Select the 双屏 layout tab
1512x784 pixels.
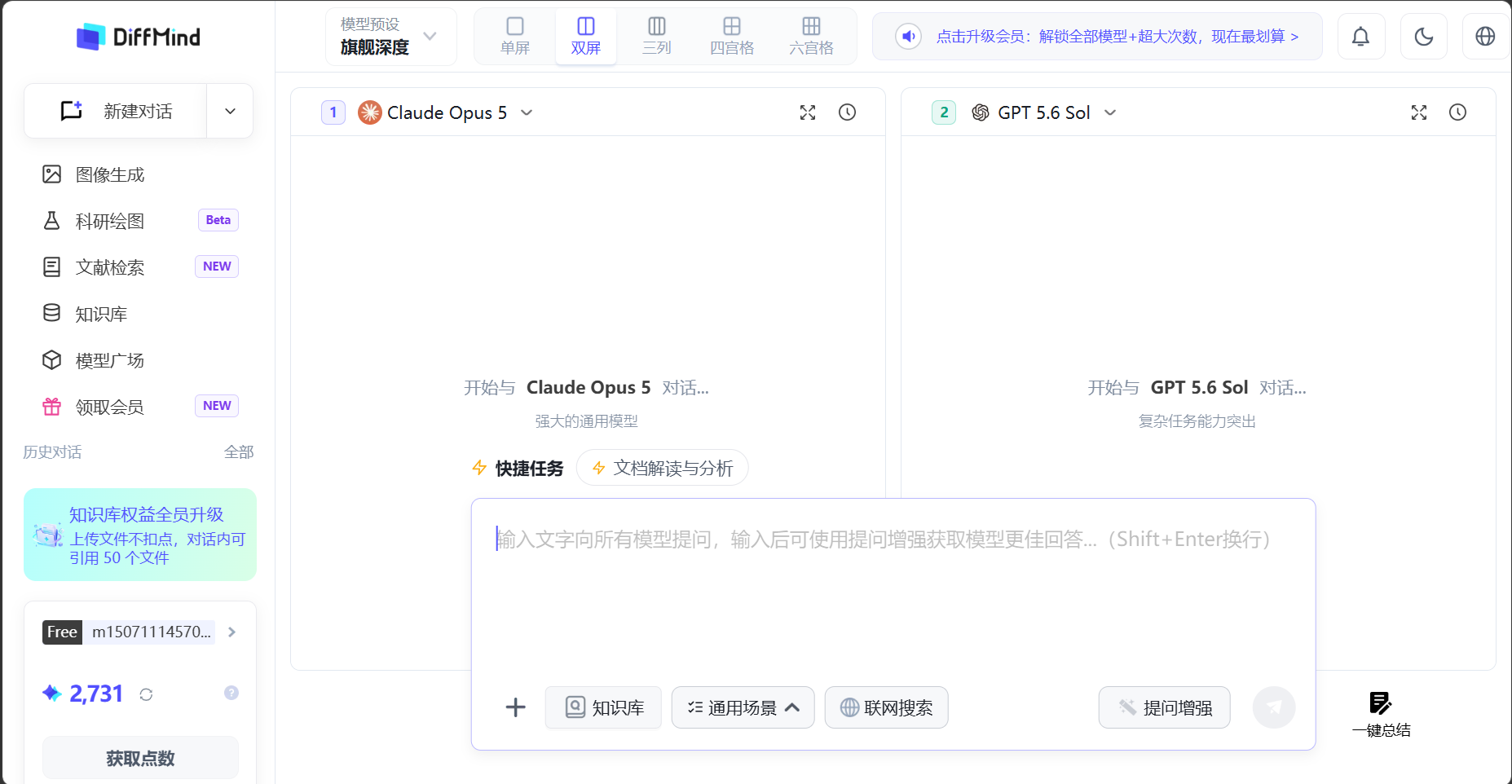[586, 37]
